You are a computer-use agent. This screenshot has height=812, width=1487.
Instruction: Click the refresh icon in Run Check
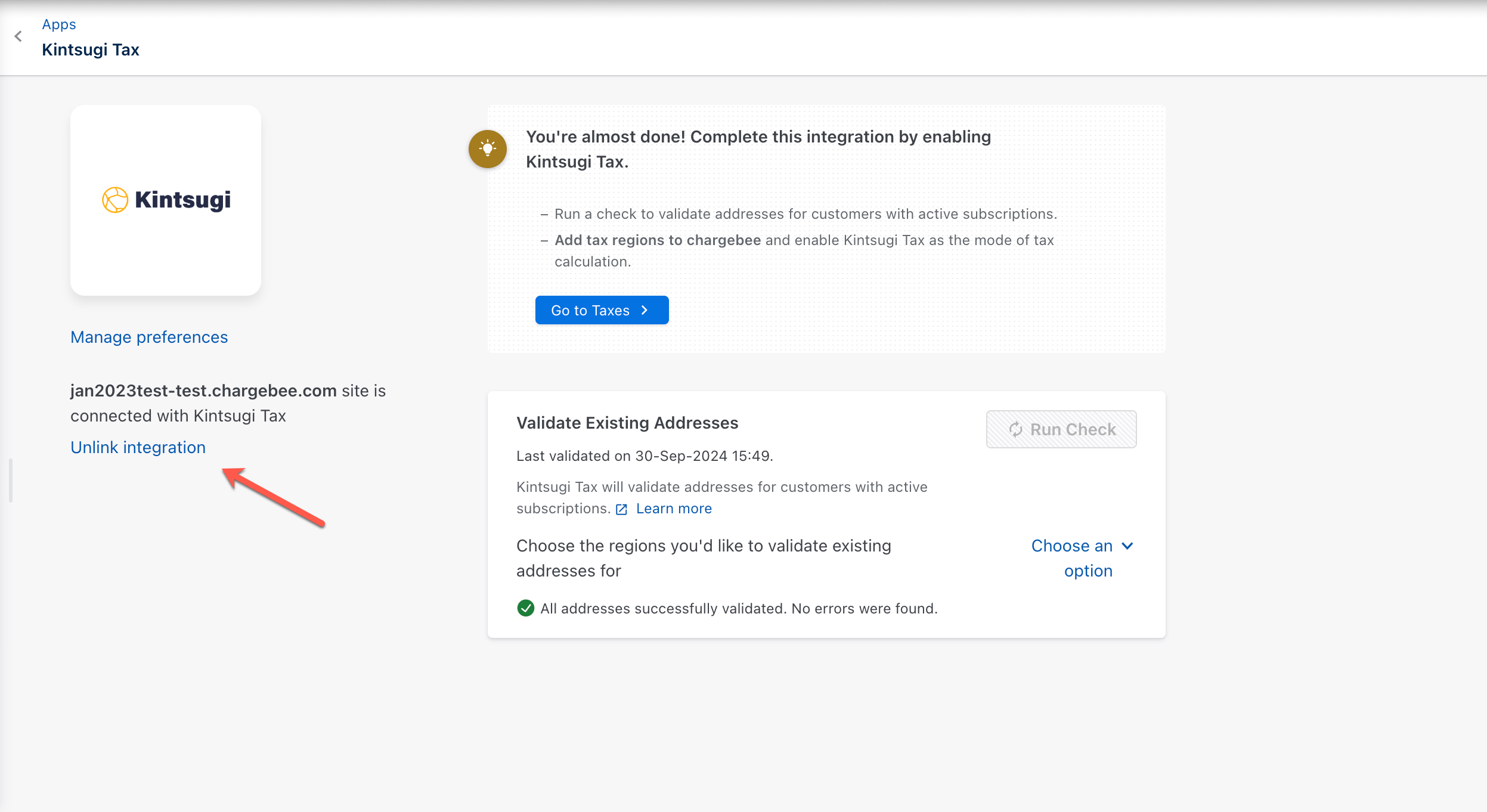(1015, 429)
